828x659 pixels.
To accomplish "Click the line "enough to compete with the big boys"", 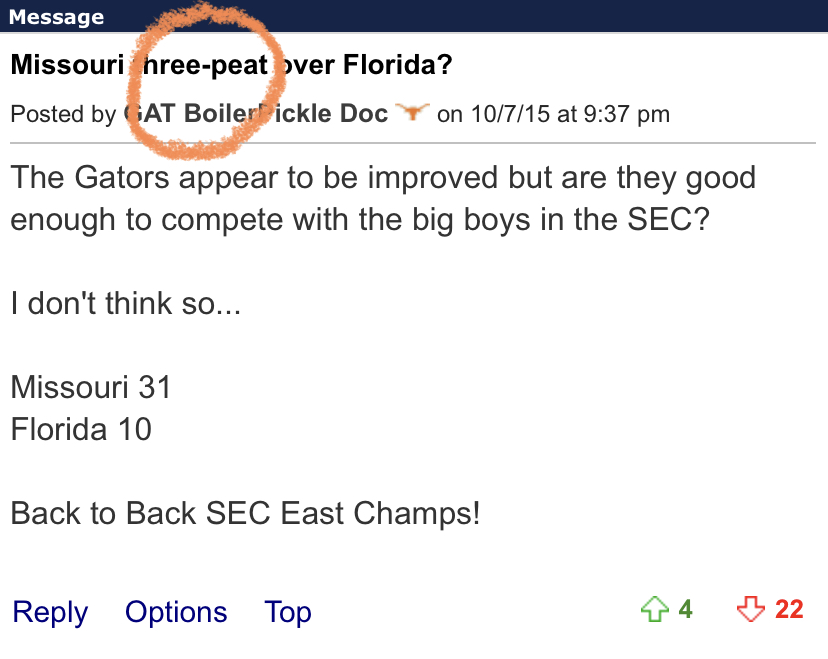I will [360, 219].
